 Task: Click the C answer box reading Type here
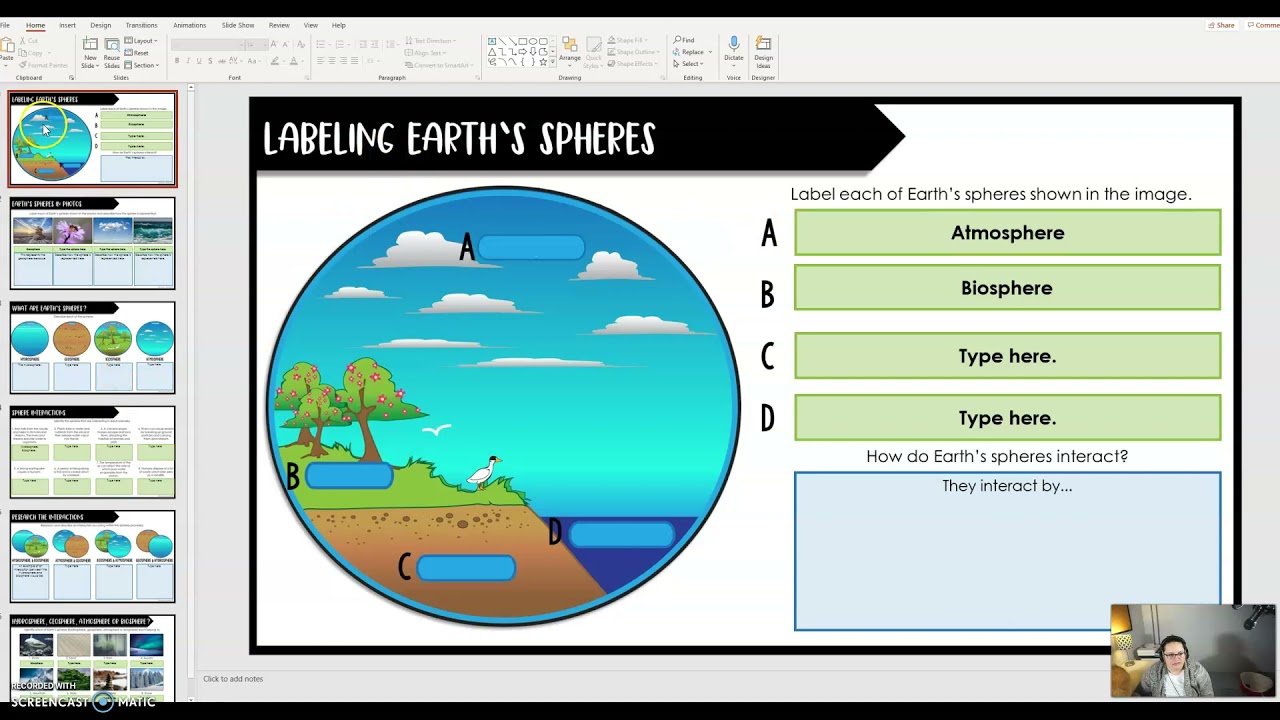click(x=1007, y=356)
